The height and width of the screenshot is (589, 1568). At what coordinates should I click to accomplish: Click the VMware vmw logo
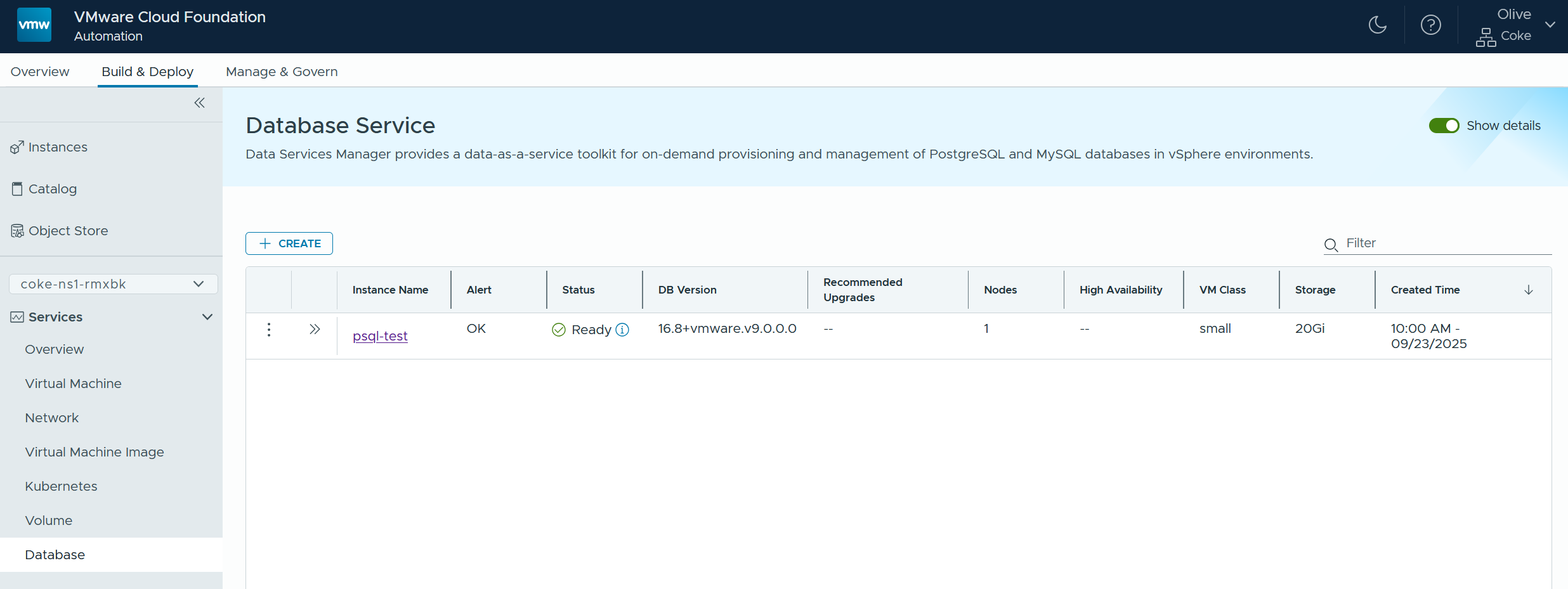pos(34,25)
